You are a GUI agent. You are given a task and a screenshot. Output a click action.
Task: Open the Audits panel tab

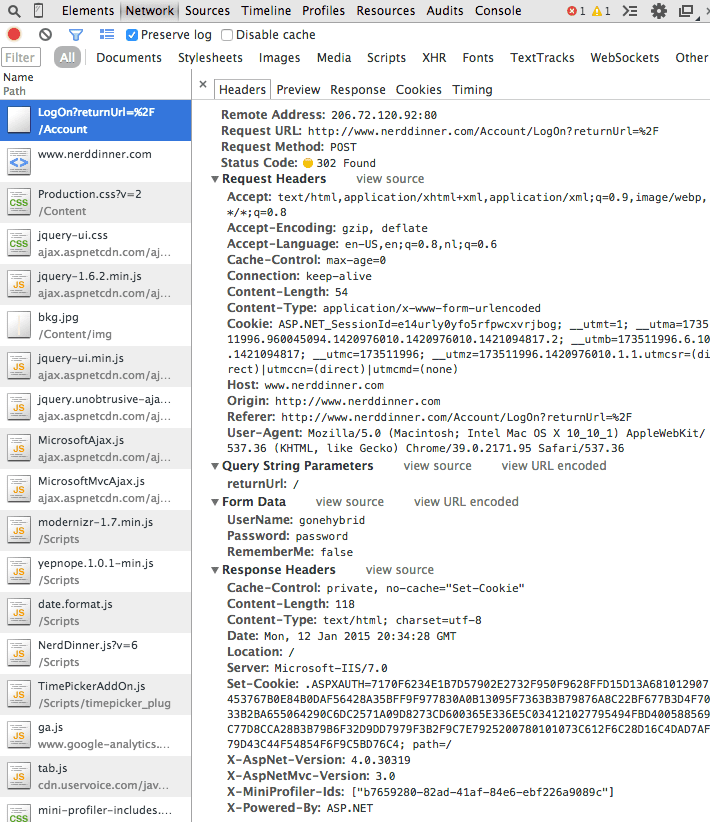click(x=445, y=11)
